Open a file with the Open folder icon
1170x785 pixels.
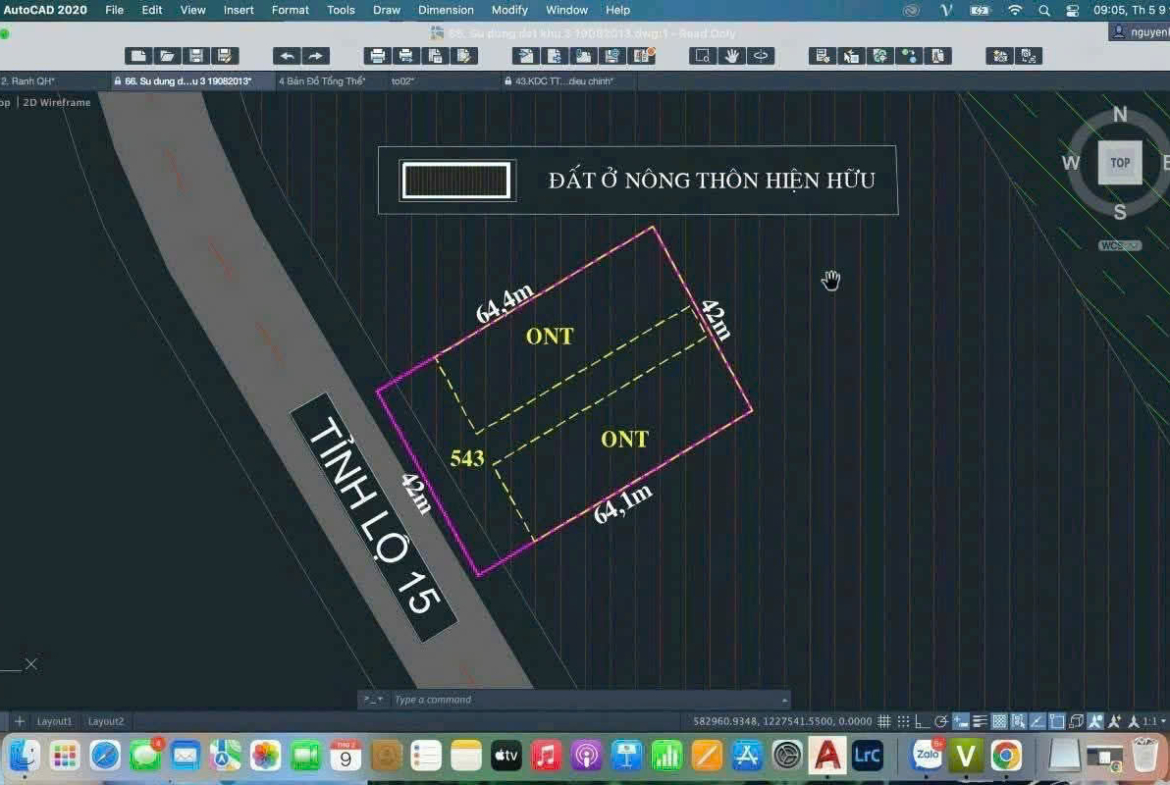click(x=167, y=56)
